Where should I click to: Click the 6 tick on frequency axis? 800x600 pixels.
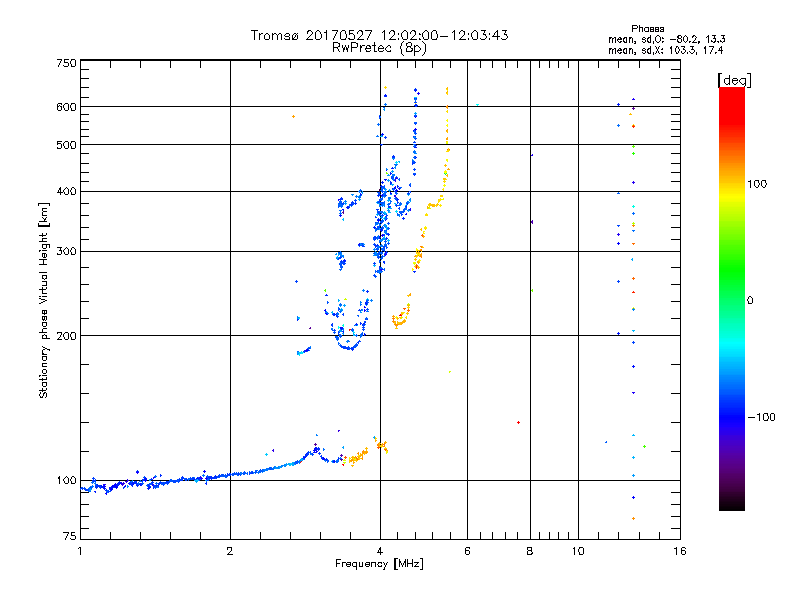coord(468,551)
